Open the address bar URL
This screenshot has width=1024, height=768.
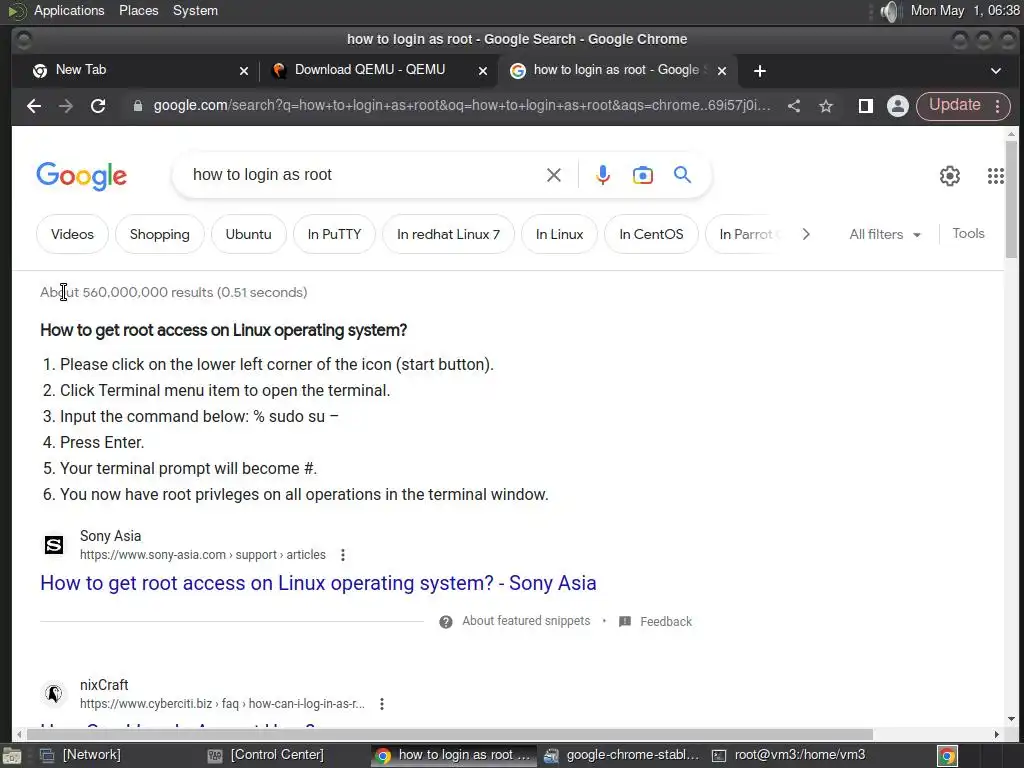click(461, 106)
